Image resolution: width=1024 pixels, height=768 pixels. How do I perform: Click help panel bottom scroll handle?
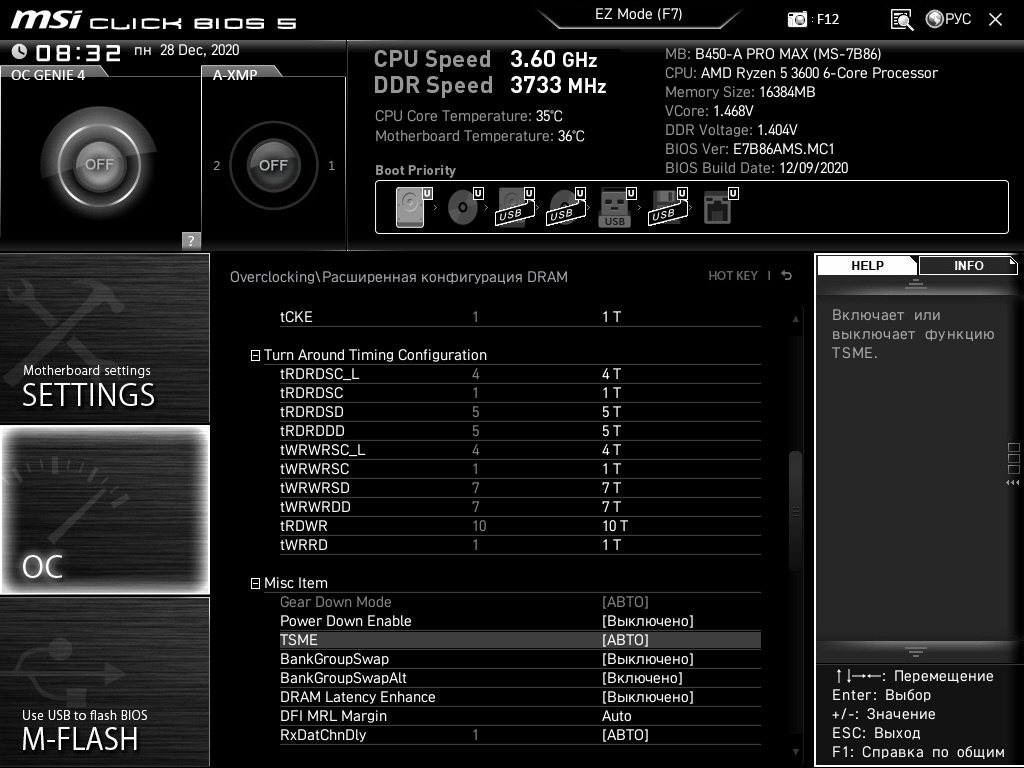point(916,651)
